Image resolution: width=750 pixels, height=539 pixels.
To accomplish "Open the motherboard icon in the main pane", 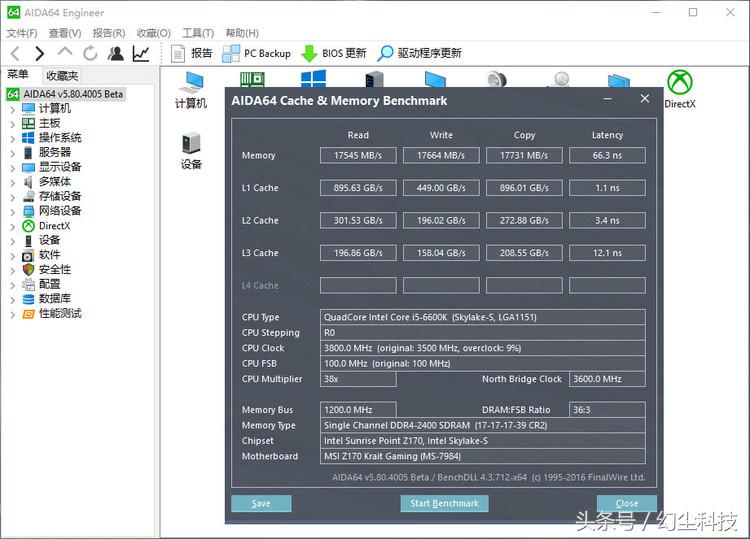I will point(252,78).
